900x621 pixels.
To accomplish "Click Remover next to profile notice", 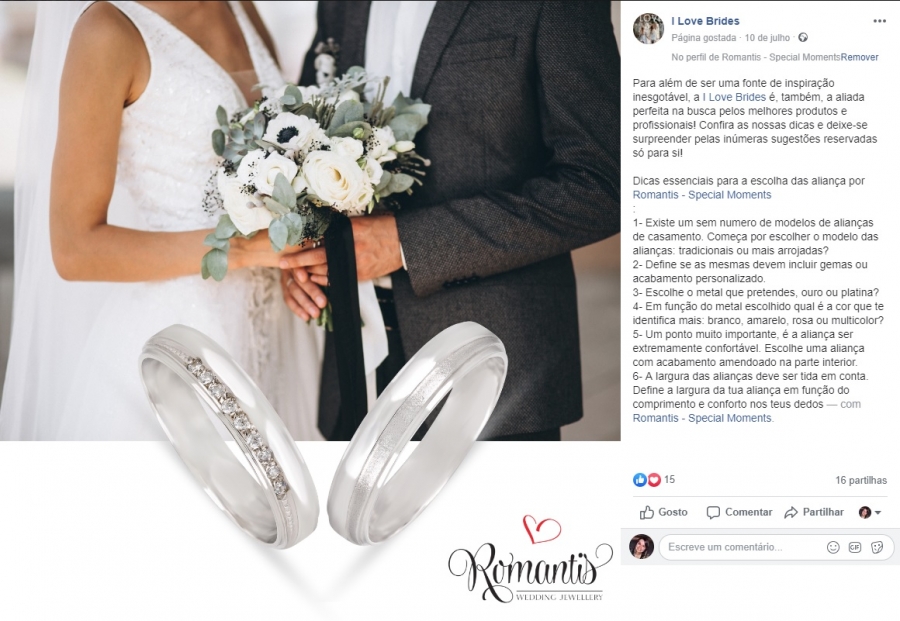I will 859,57.
